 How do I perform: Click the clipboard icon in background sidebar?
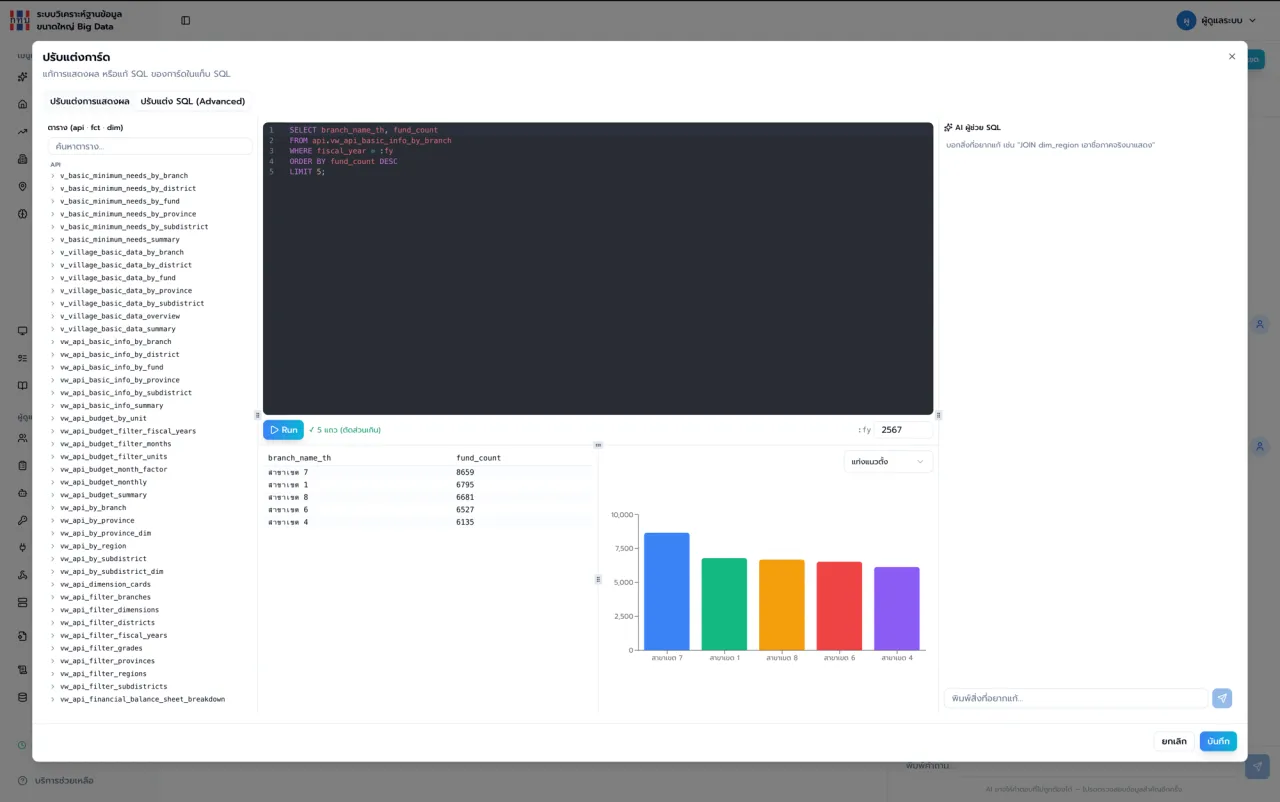pos(23,465)
